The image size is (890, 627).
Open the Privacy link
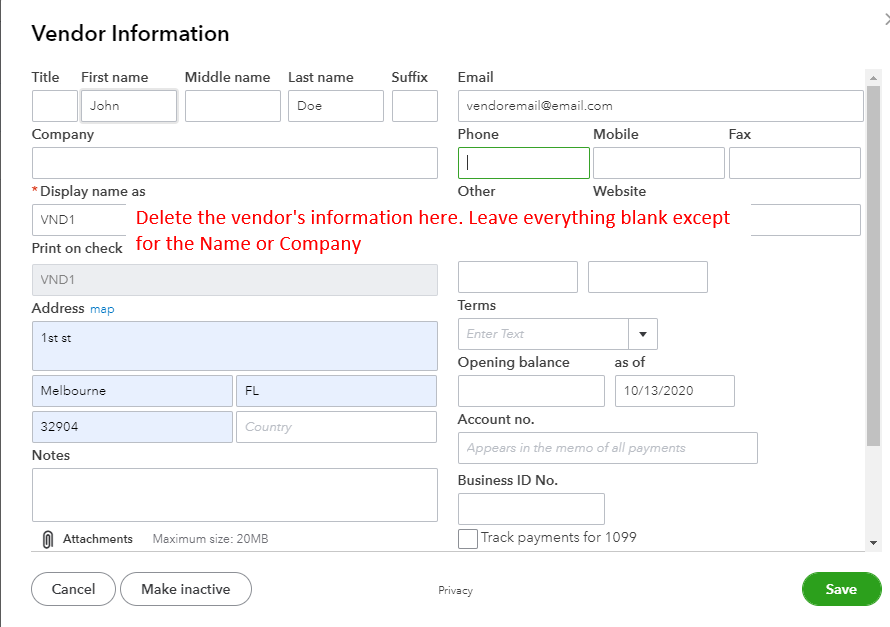[455, 590]
